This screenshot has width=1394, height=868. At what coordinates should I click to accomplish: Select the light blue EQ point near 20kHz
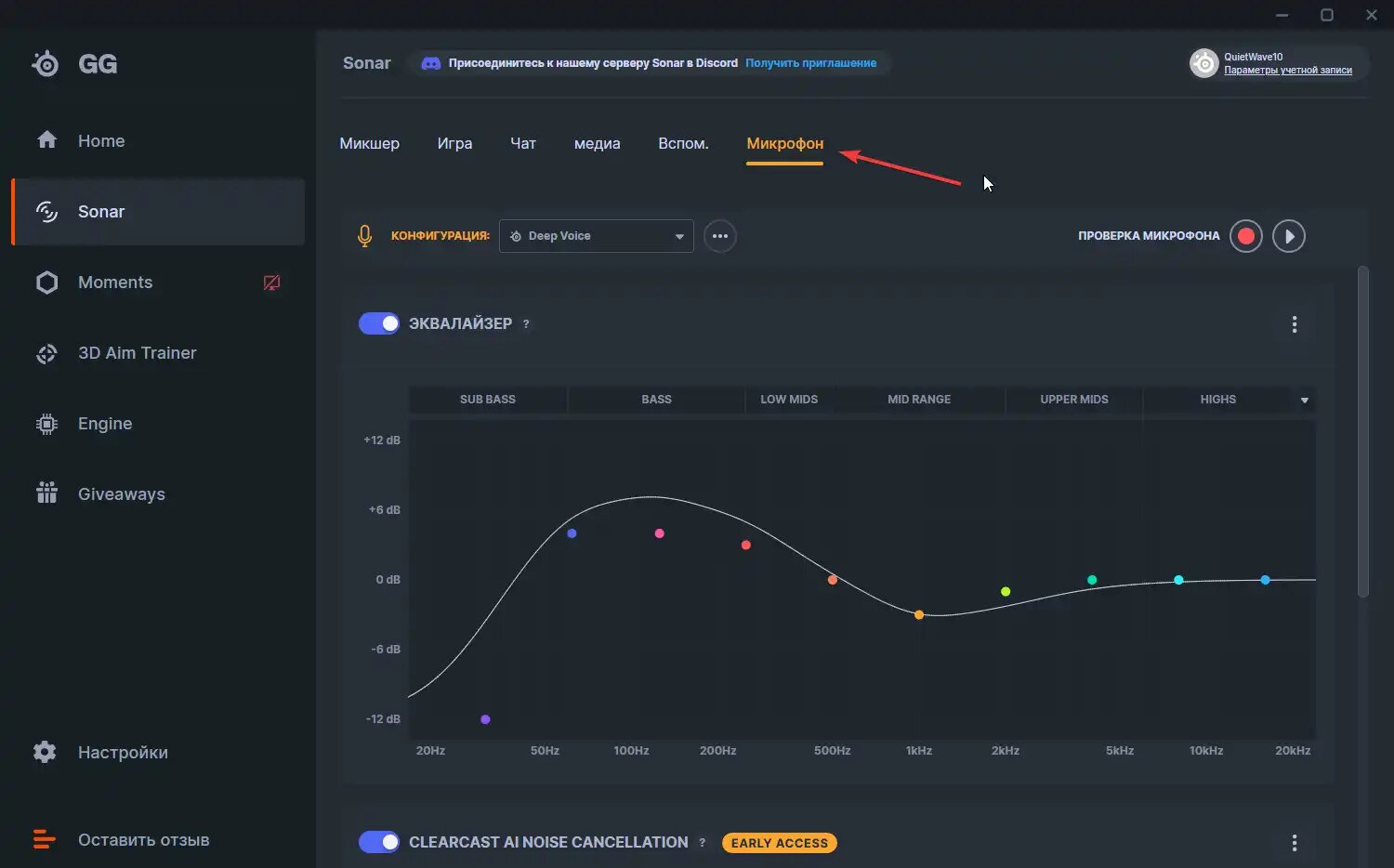(1265, 580)
